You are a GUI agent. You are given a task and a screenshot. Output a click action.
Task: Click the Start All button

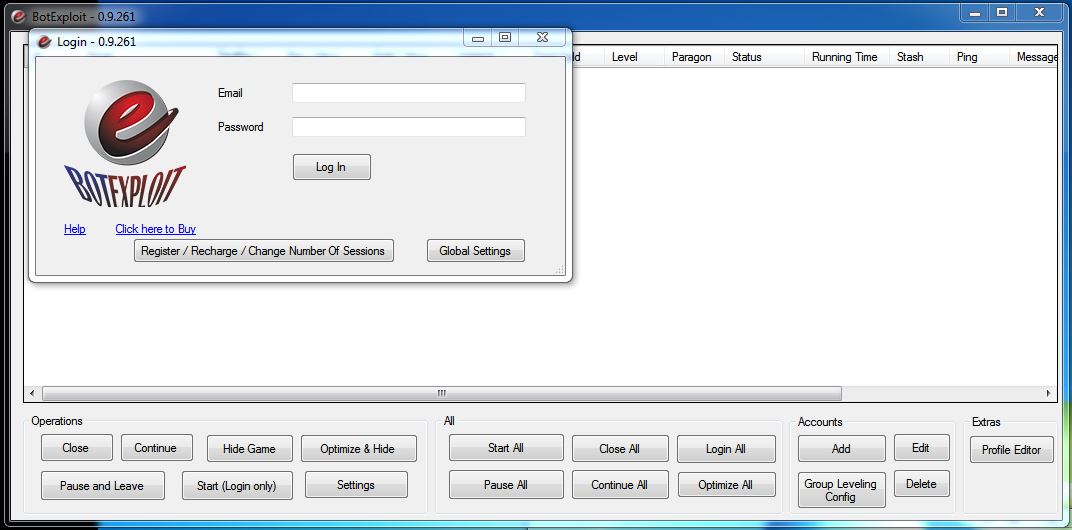pyautogui.click(x=506, y=448)
